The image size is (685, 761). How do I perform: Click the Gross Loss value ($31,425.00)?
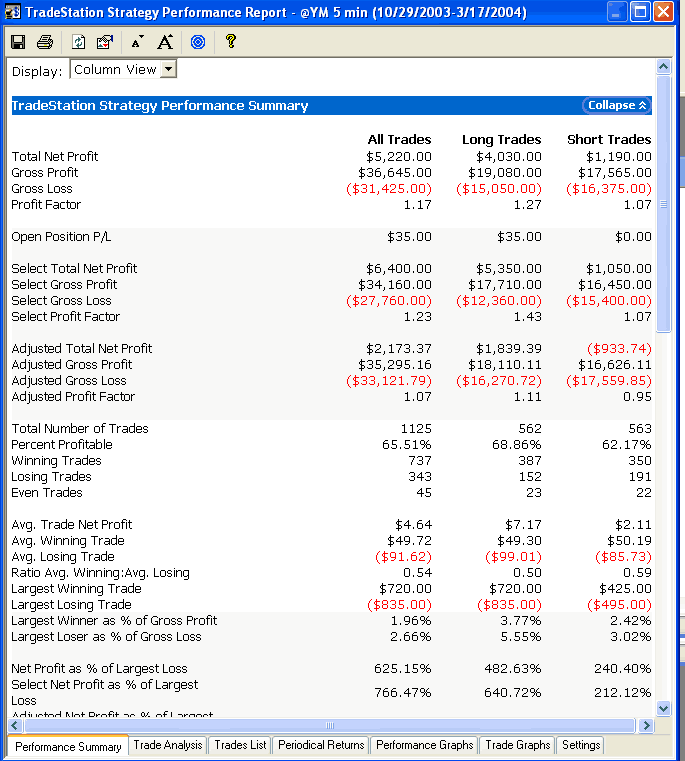point(389,188)
